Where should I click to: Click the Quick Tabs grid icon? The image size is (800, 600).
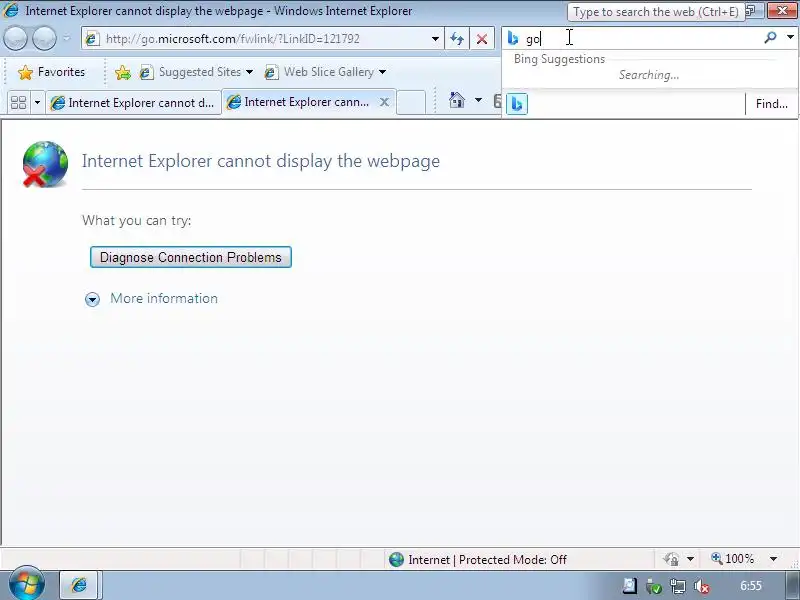tap(18, 103)
